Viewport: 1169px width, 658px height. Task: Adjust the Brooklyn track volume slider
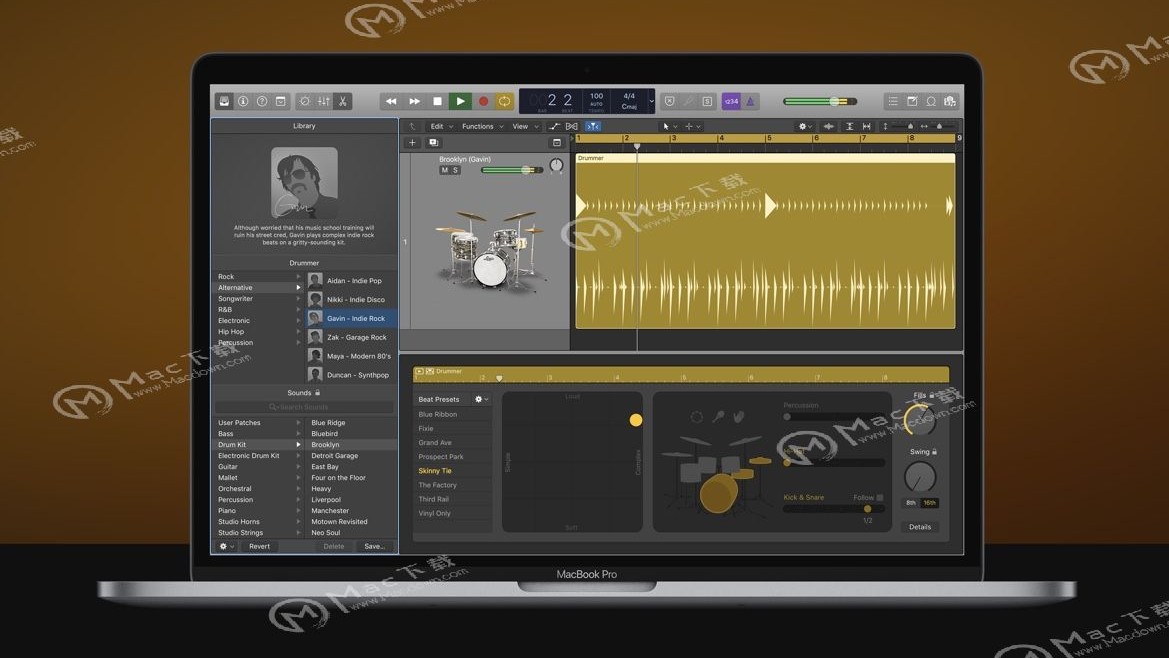coord(511,170)
